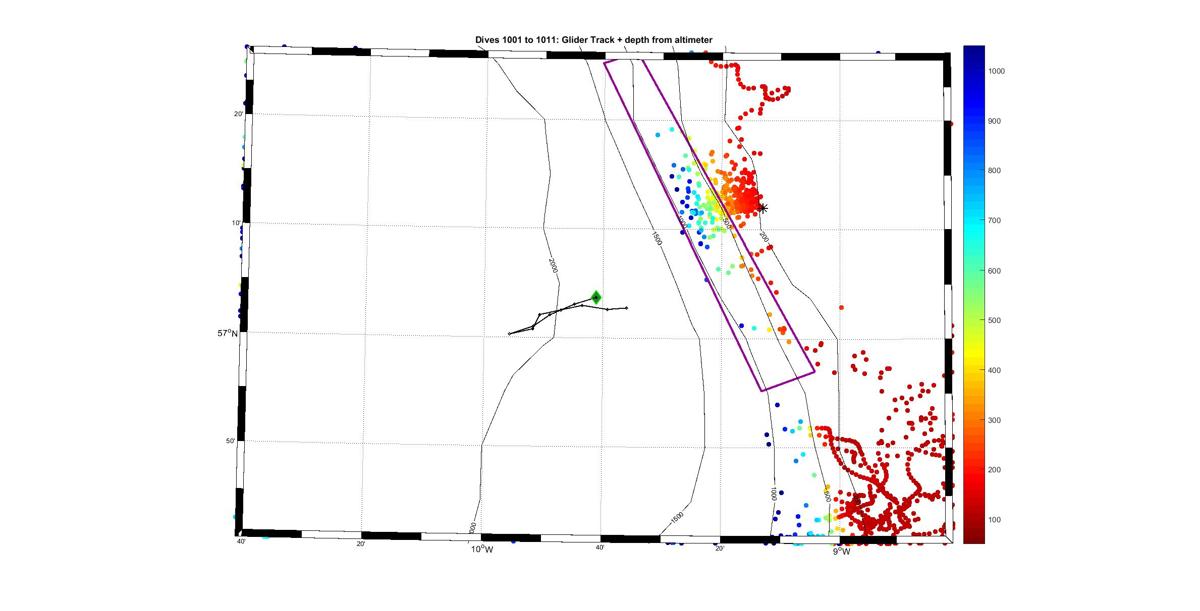
Task: Click the colorbar tick label '700'
Action: (x=996, y=221)
